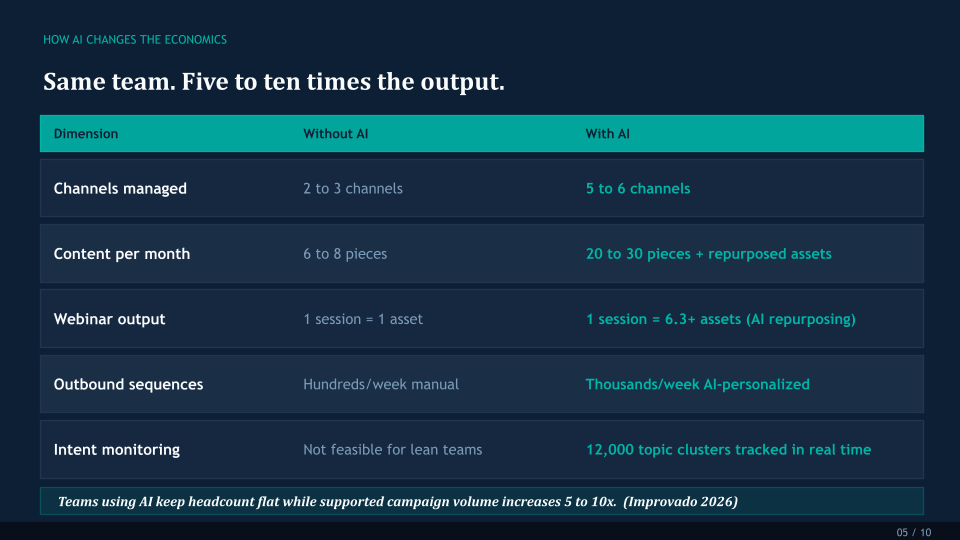Click the "05 / 10" slide number indicator
Screen dimensions: 960x540
coord(914,533)
